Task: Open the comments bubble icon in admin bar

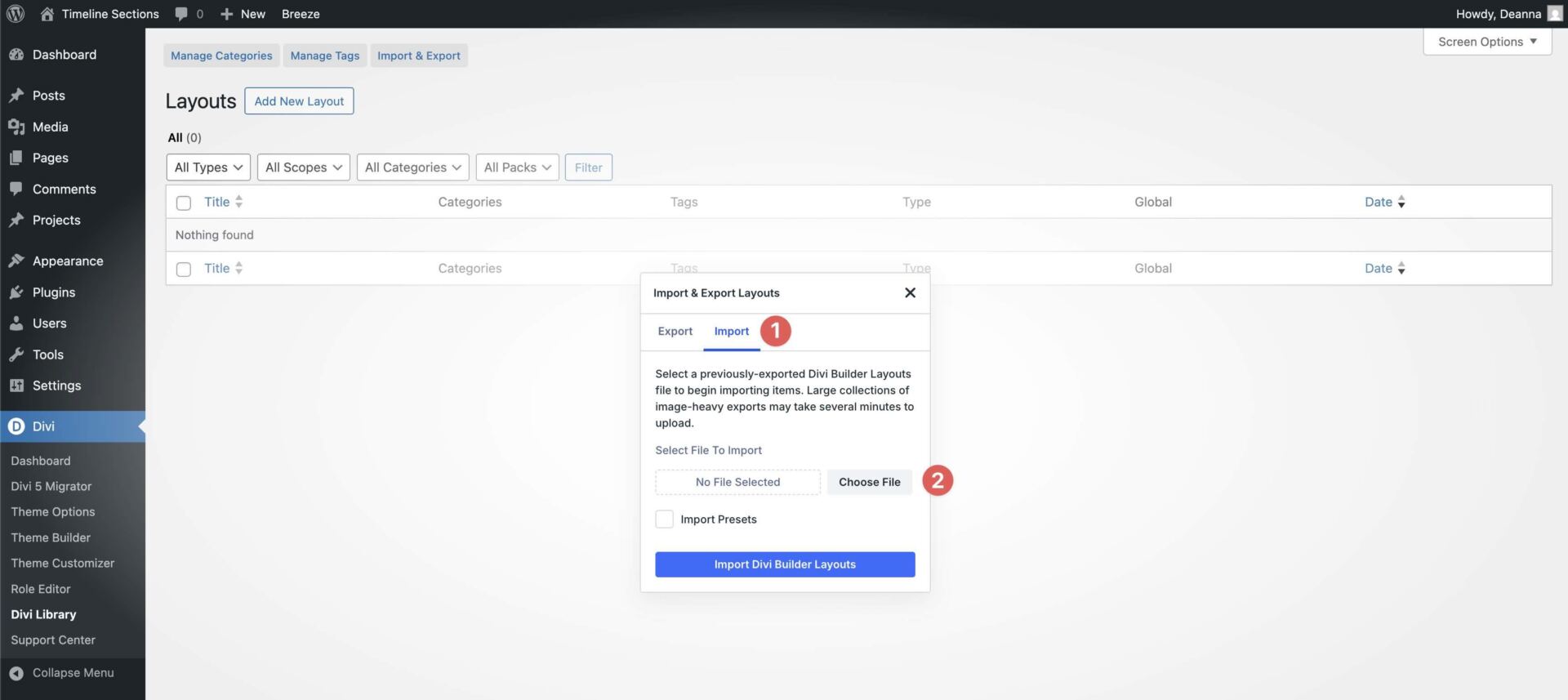Action: (x=181, y=14)
